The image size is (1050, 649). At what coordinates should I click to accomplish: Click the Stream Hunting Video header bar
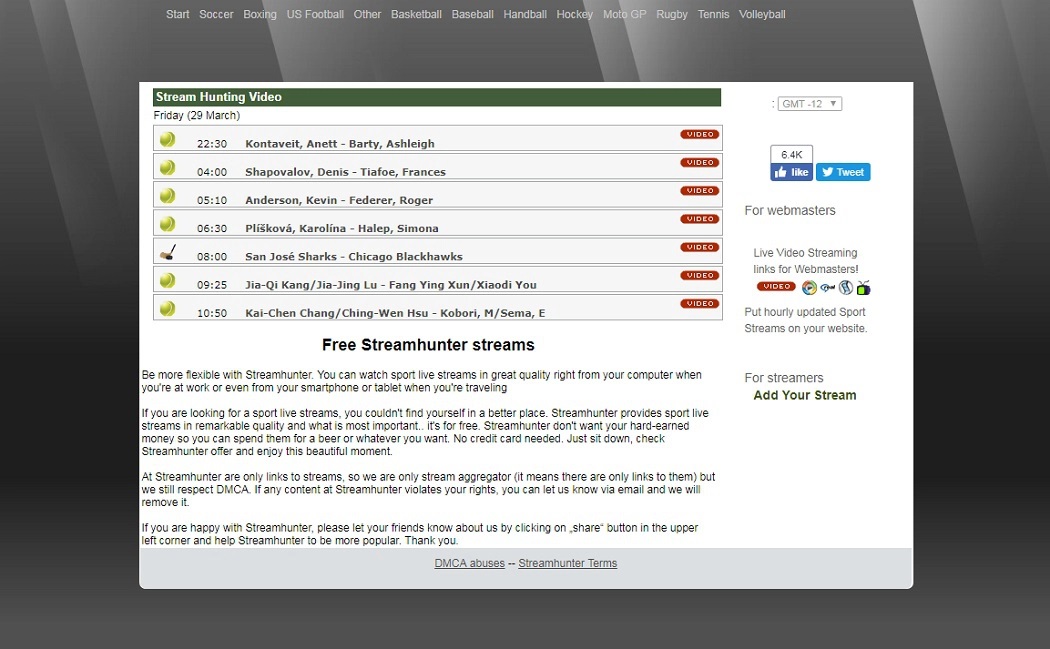(x=437, y=97)
